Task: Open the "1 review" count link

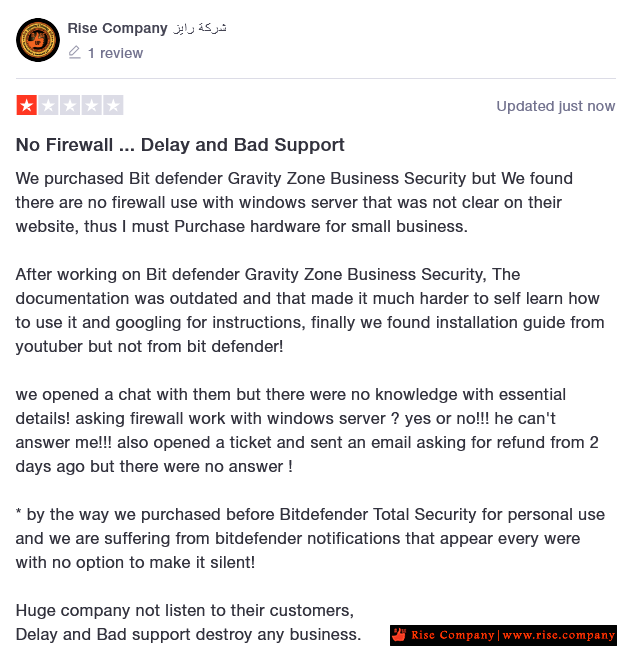Action: pos(115,53)
